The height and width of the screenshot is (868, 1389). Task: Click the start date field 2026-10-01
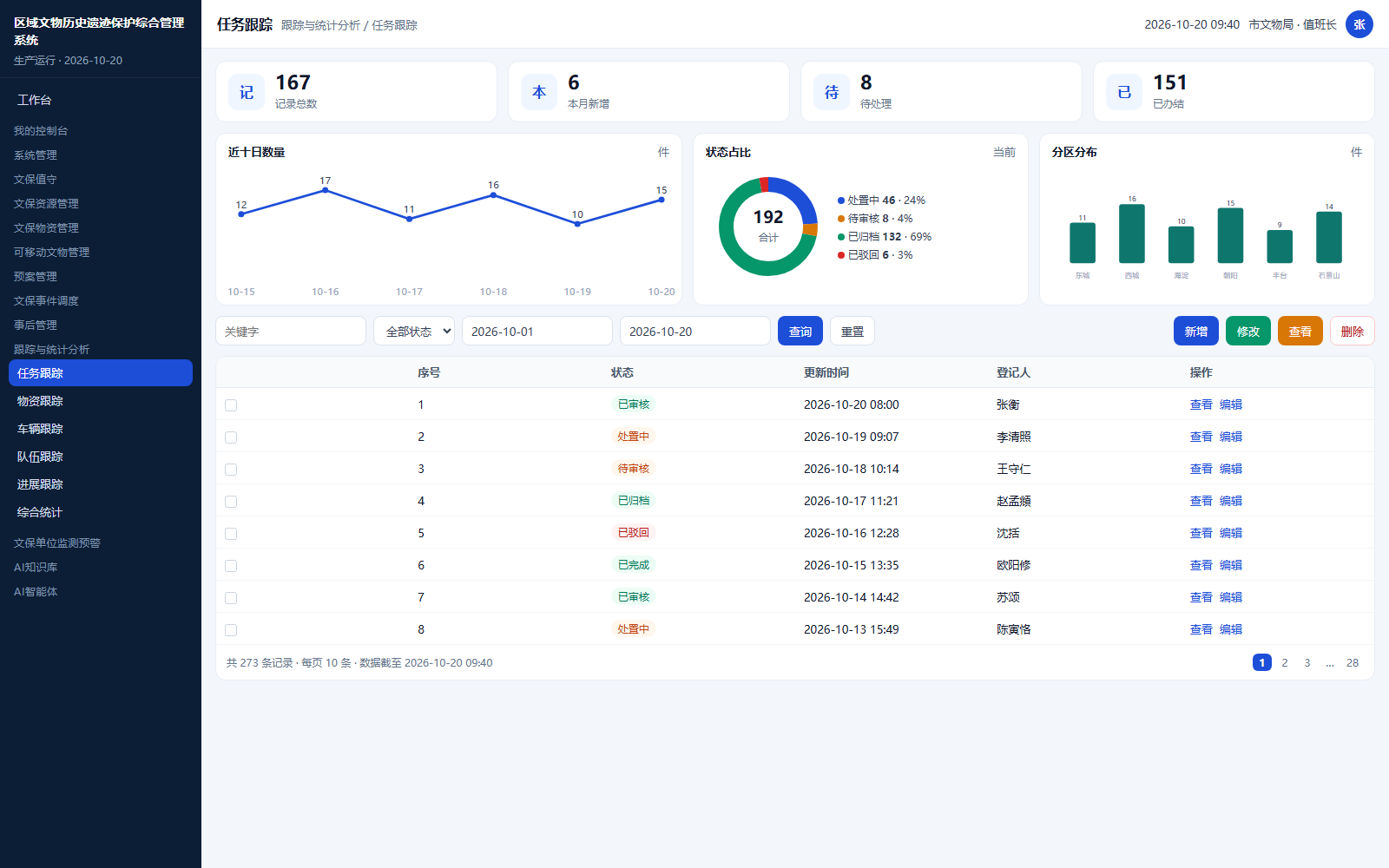tap(537, 332)
